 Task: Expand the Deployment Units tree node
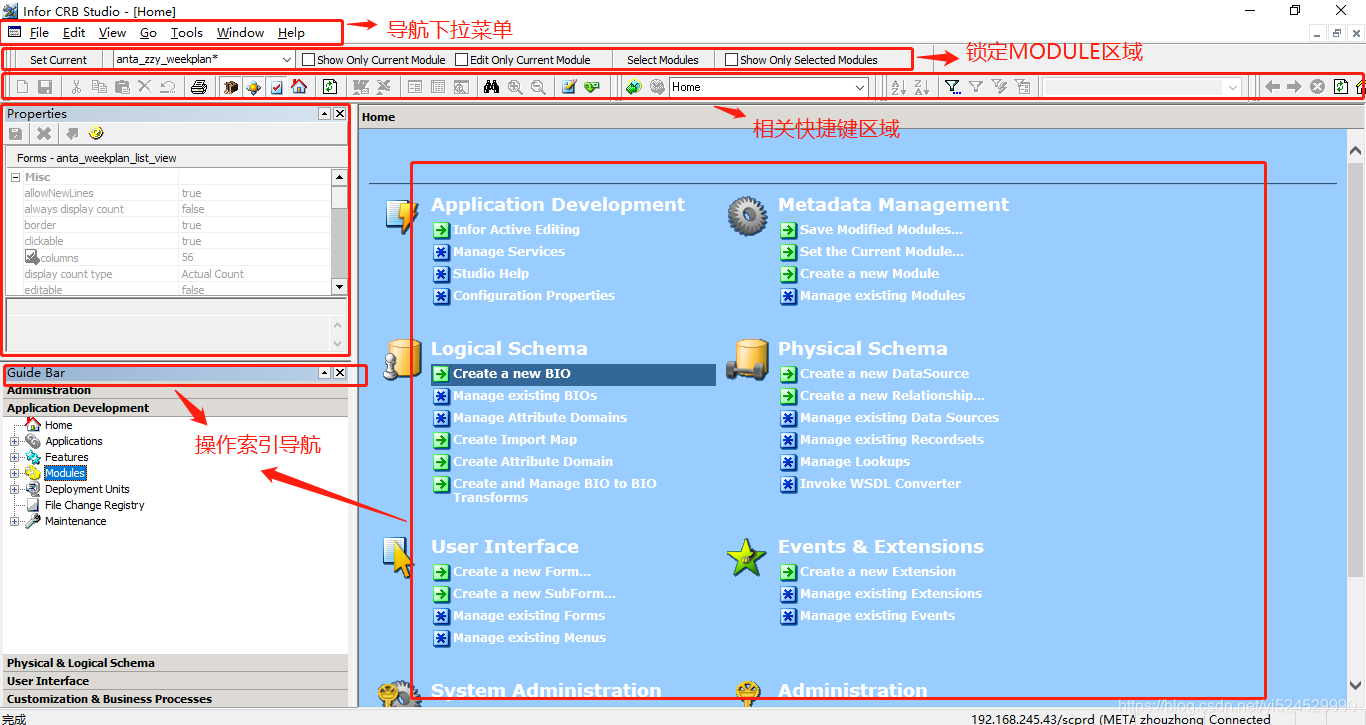click(x=15, y=489)
